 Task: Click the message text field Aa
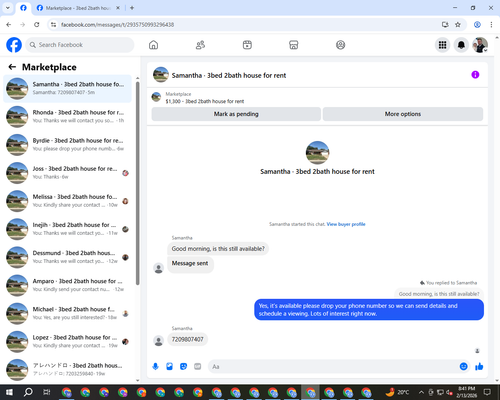[333, 367]
